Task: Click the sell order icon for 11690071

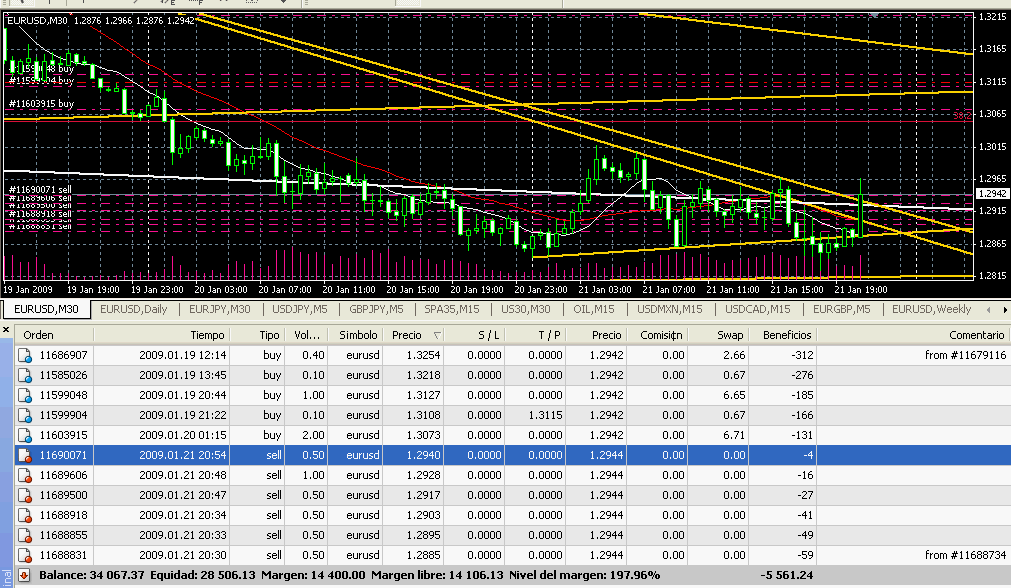Action: coord(25,455)
